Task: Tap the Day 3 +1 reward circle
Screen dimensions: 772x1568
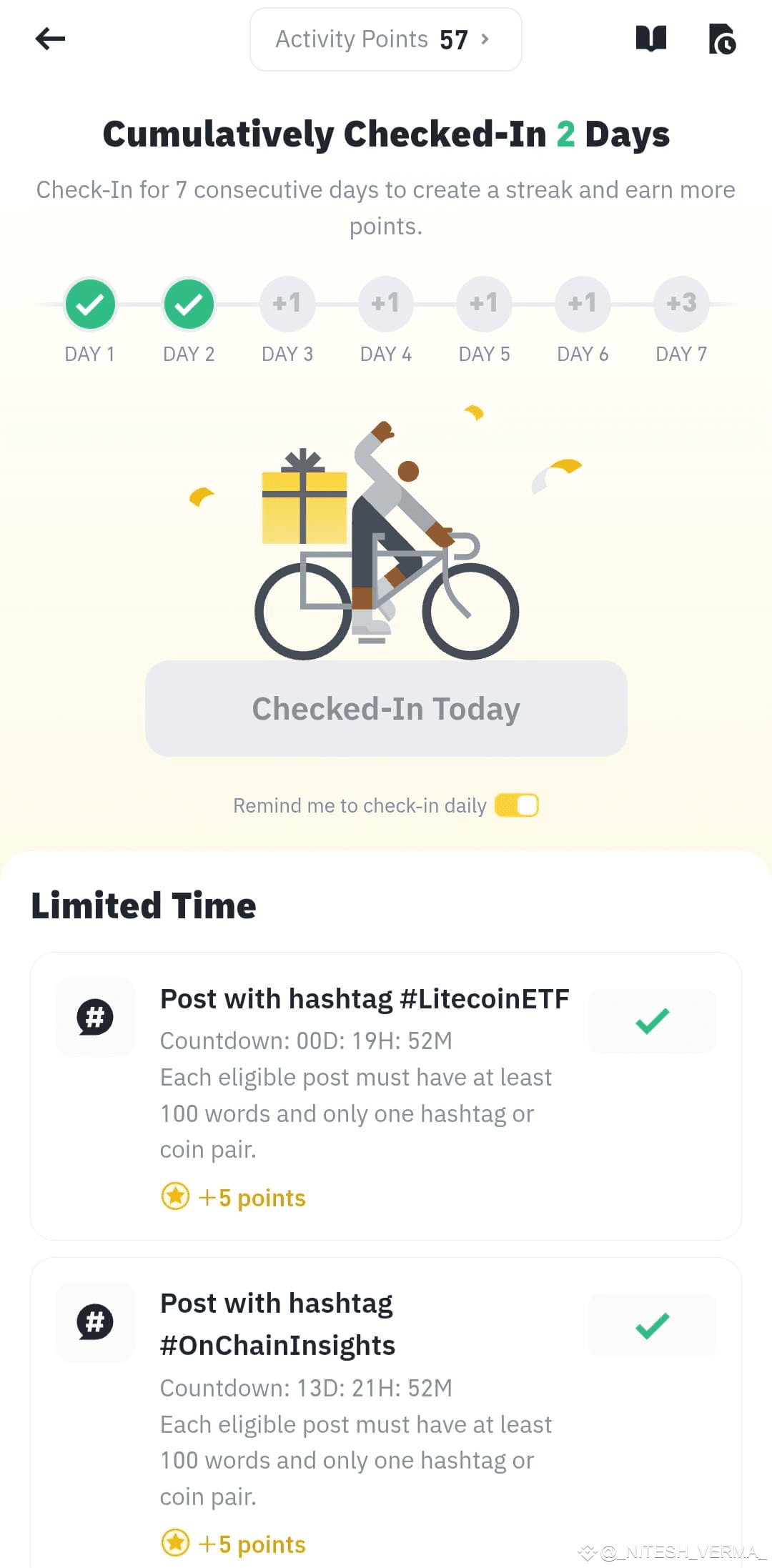Action: pos(287,304)
